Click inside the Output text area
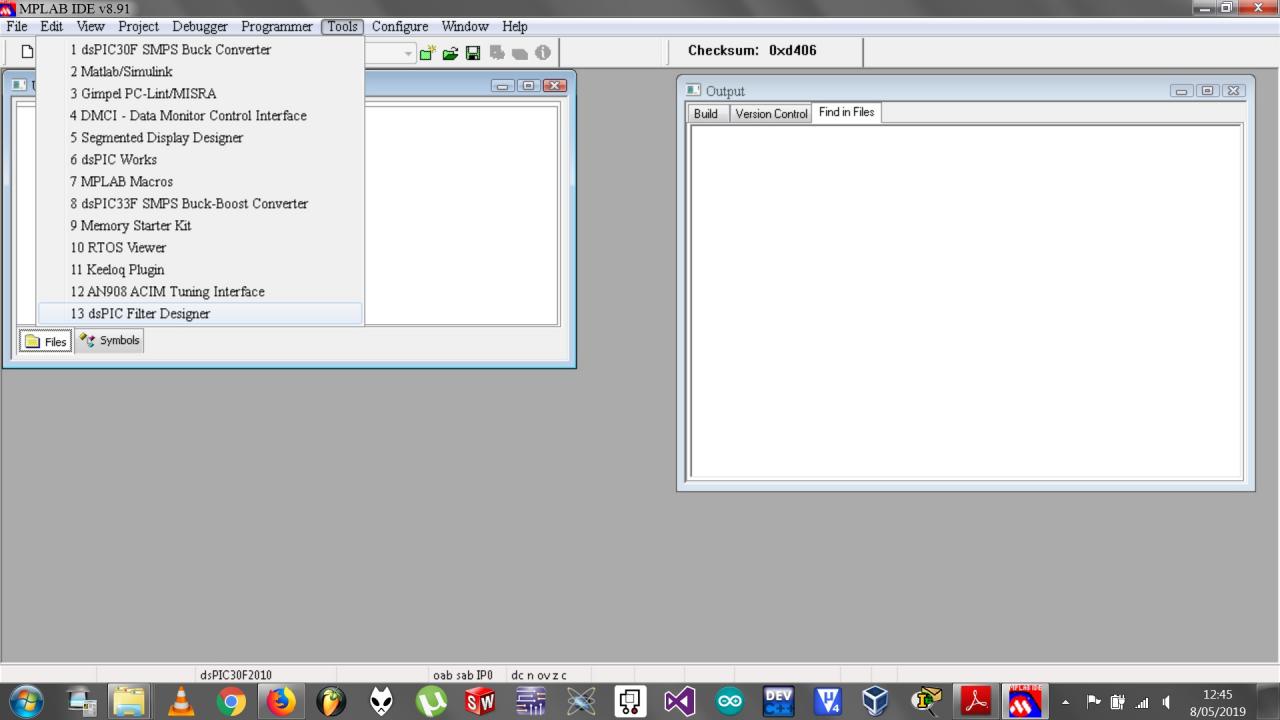Viewport: 1280px width, 720px height. point(966,301)
